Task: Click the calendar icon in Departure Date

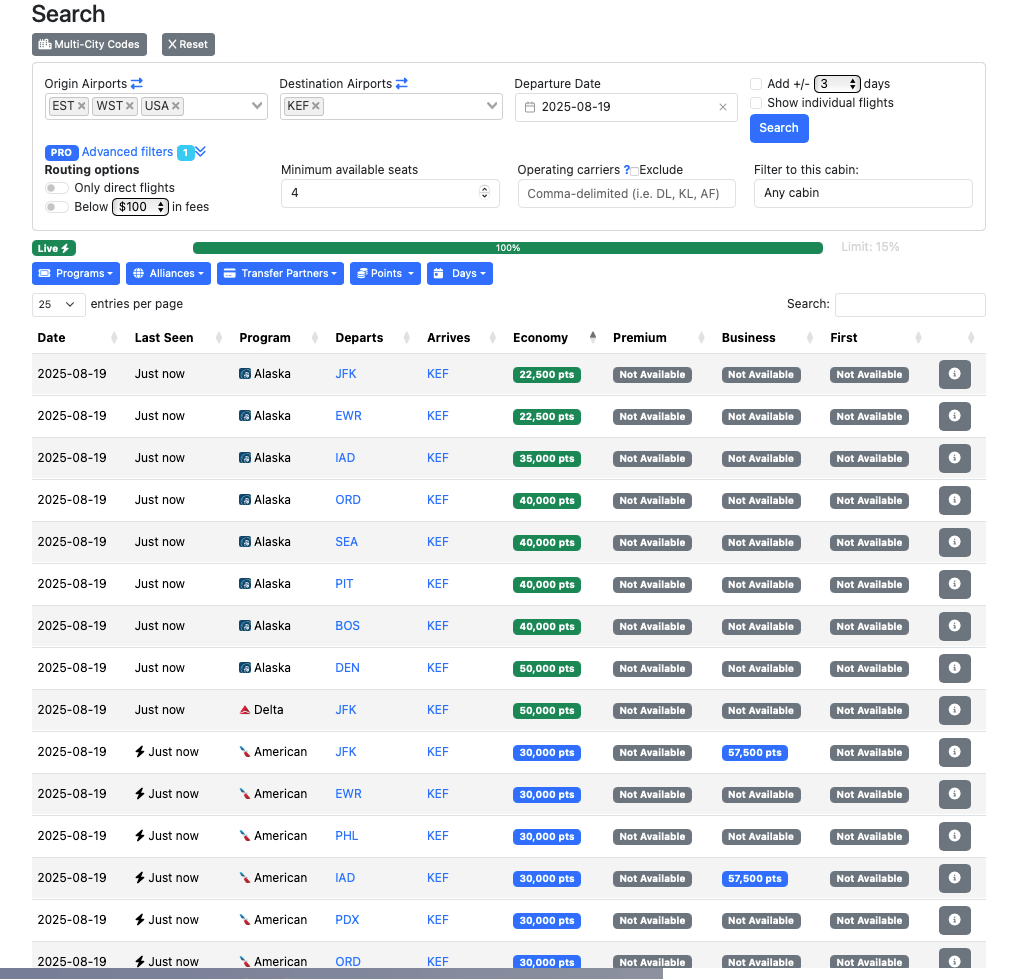Action: [x=530, y=107]
